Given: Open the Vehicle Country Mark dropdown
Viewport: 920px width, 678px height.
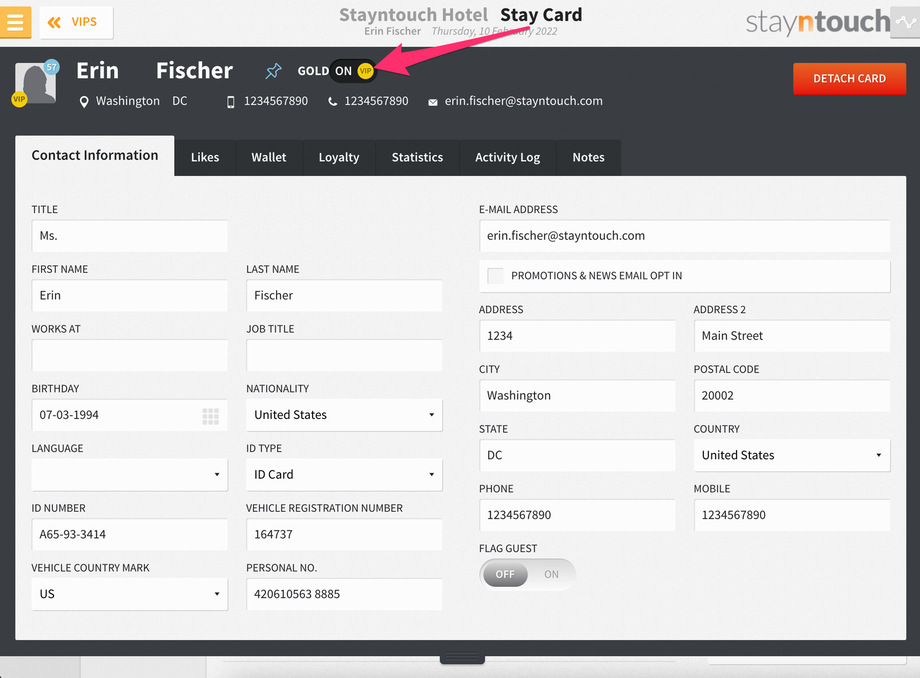Looking at the screenshot, I should (130, 595).
